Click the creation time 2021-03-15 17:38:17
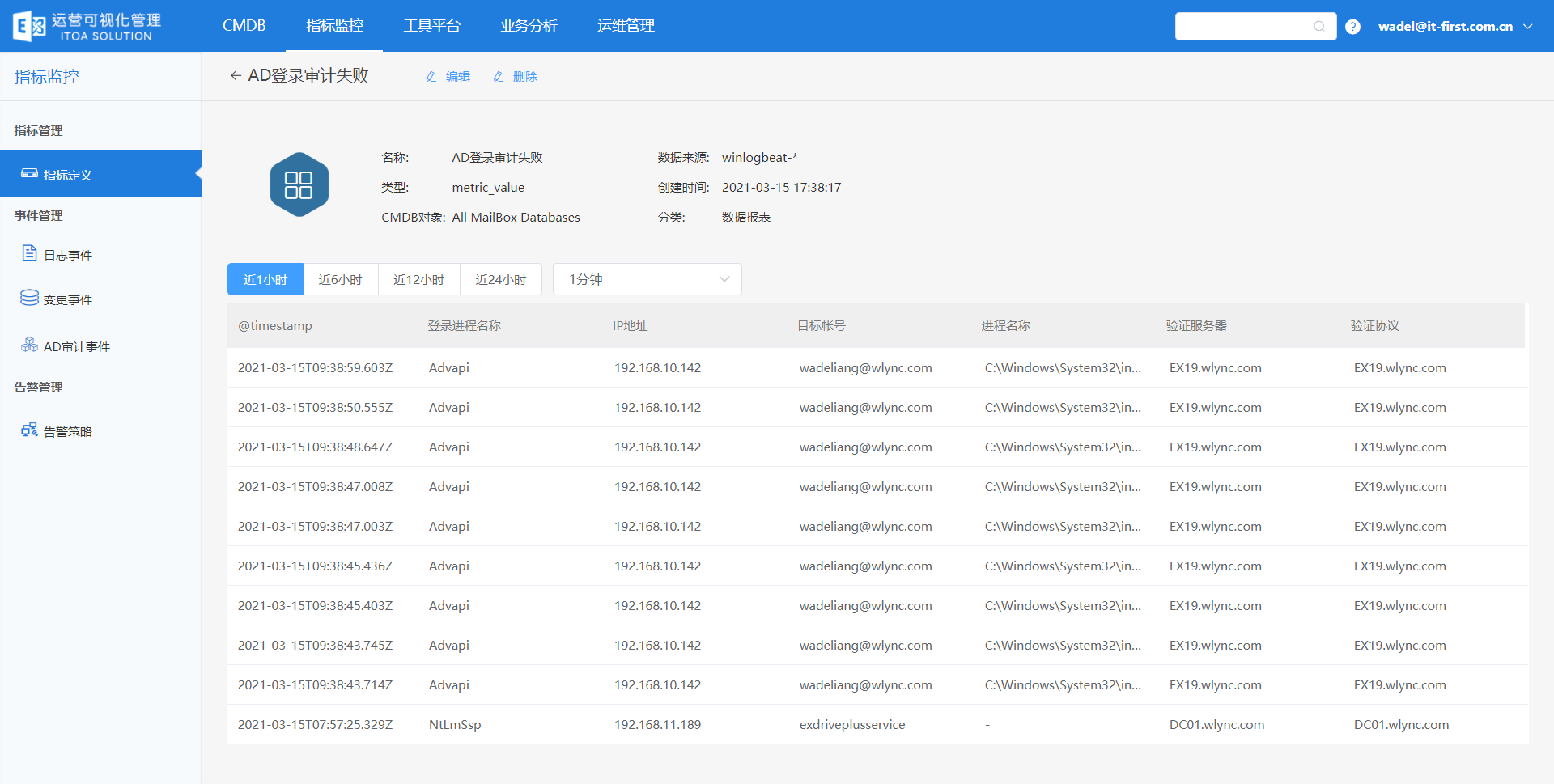 click(781, 187)
